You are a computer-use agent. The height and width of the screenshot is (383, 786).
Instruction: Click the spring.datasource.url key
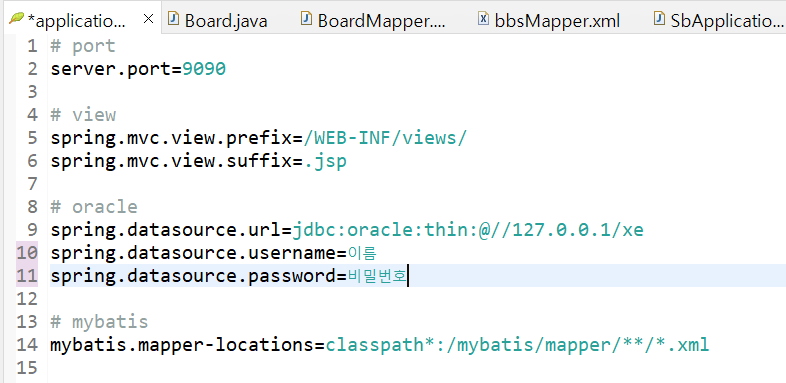[x=166, y=230]
